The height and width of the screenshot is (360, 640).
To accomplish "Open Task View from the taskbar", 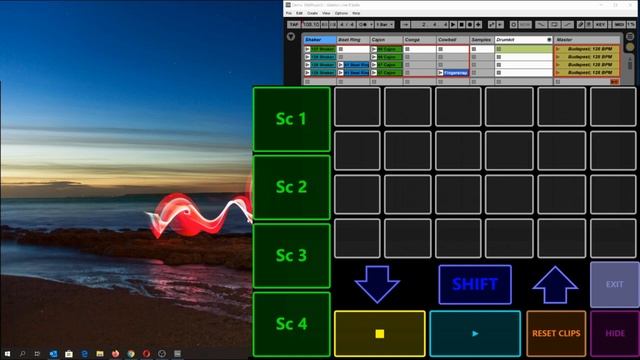I will [37, 353].
